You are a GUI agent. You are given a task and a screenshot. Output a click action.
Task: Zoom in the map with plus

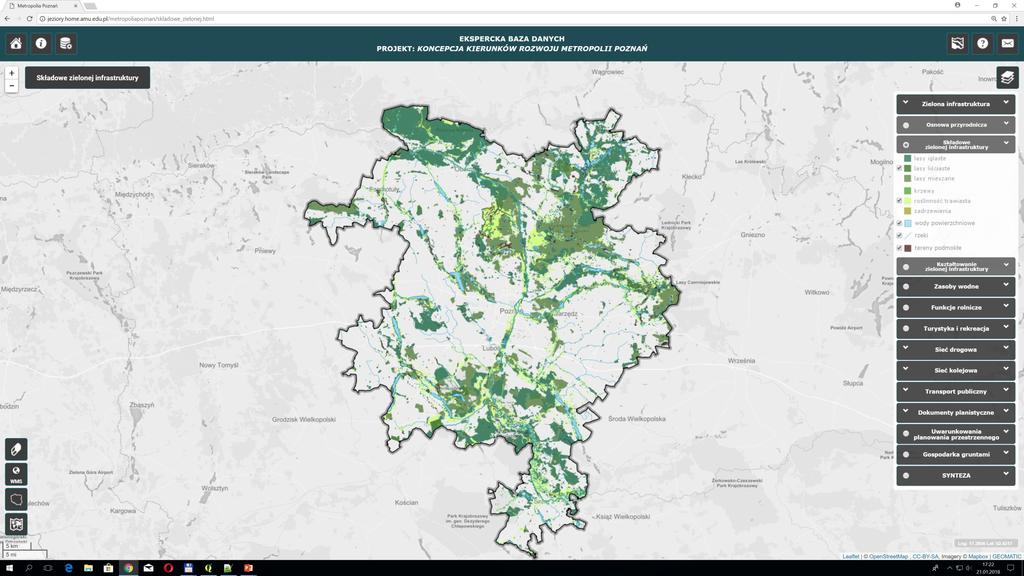[11, 73]
